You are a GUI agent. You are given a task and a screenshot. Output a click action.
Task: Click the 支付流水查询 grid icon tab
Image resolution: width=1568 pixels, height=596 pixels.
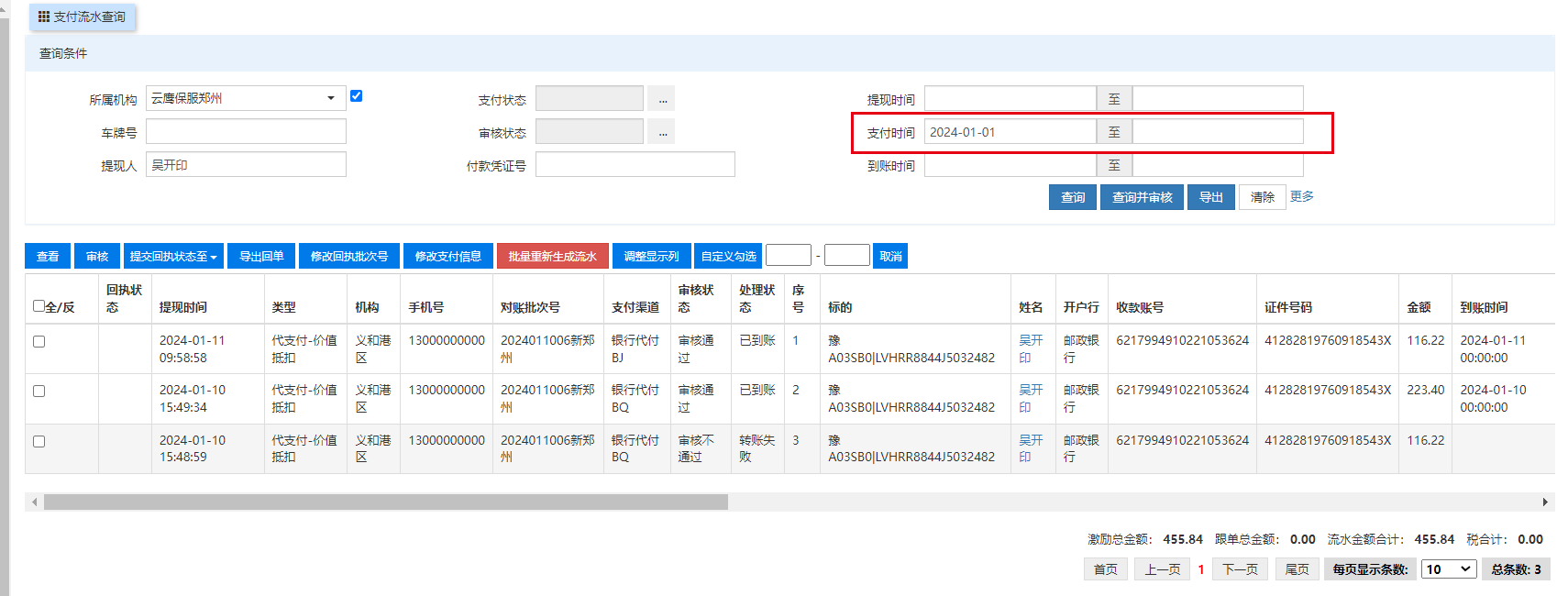coord(82,17)
